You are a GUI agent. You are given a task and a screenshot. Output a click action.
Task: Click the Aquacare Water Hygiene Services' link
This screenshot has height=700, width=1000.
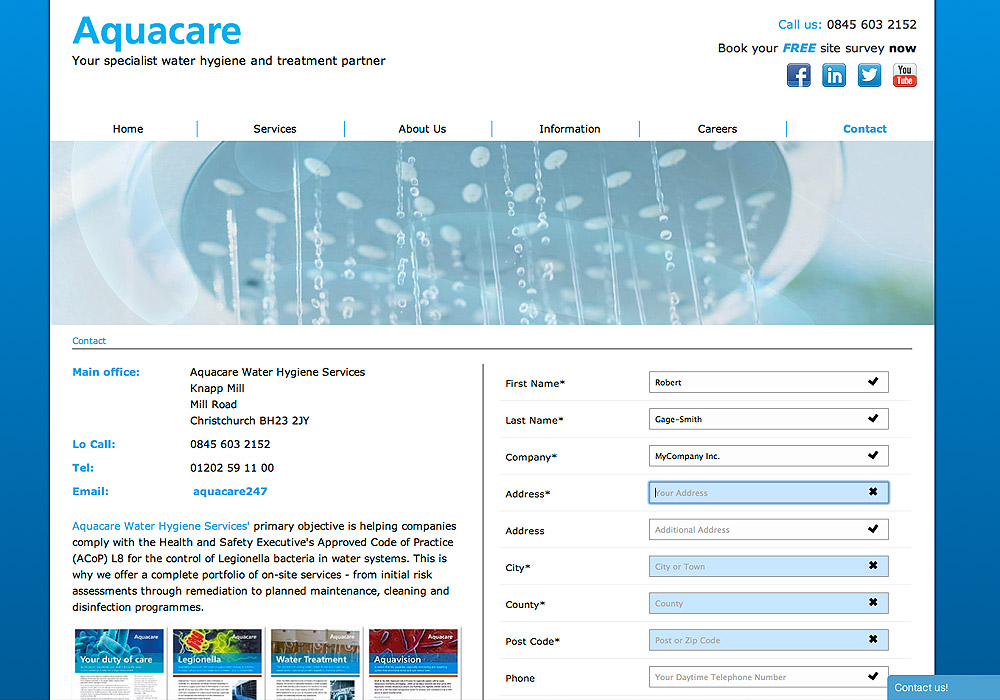click(x=161, y=526)
